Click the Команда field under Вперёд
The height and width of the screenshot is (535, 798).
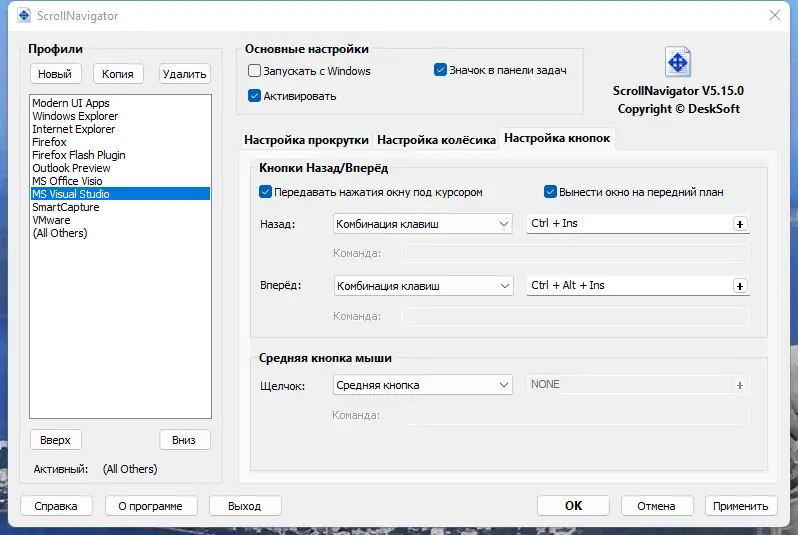click(576, 316)
